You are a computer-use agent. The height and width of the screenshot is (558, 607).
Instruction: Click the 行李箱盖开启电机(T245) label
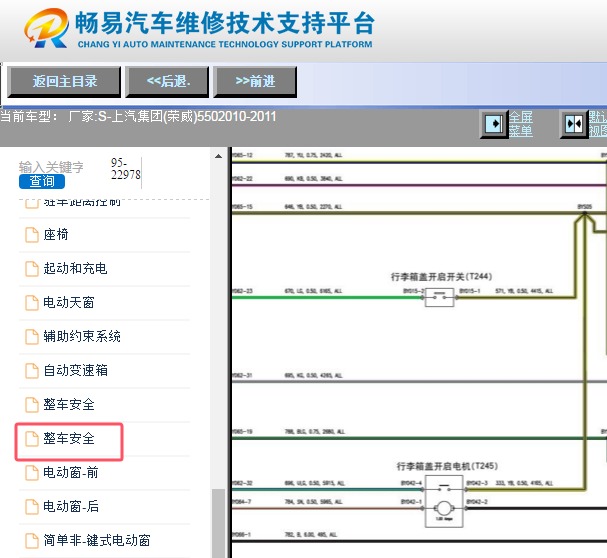pyautogui.click(x=447, y=466)
